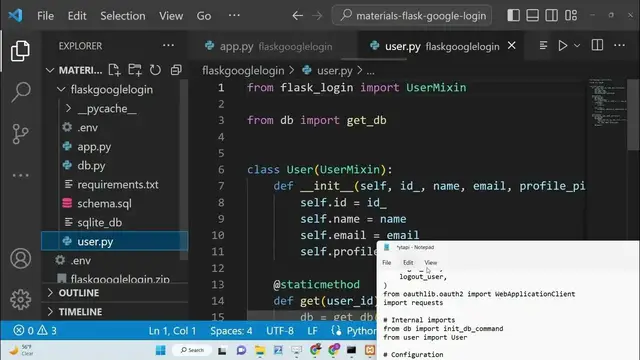Click the editor minimap
This screenshot has height=360, width=640.
coord(607,102)
